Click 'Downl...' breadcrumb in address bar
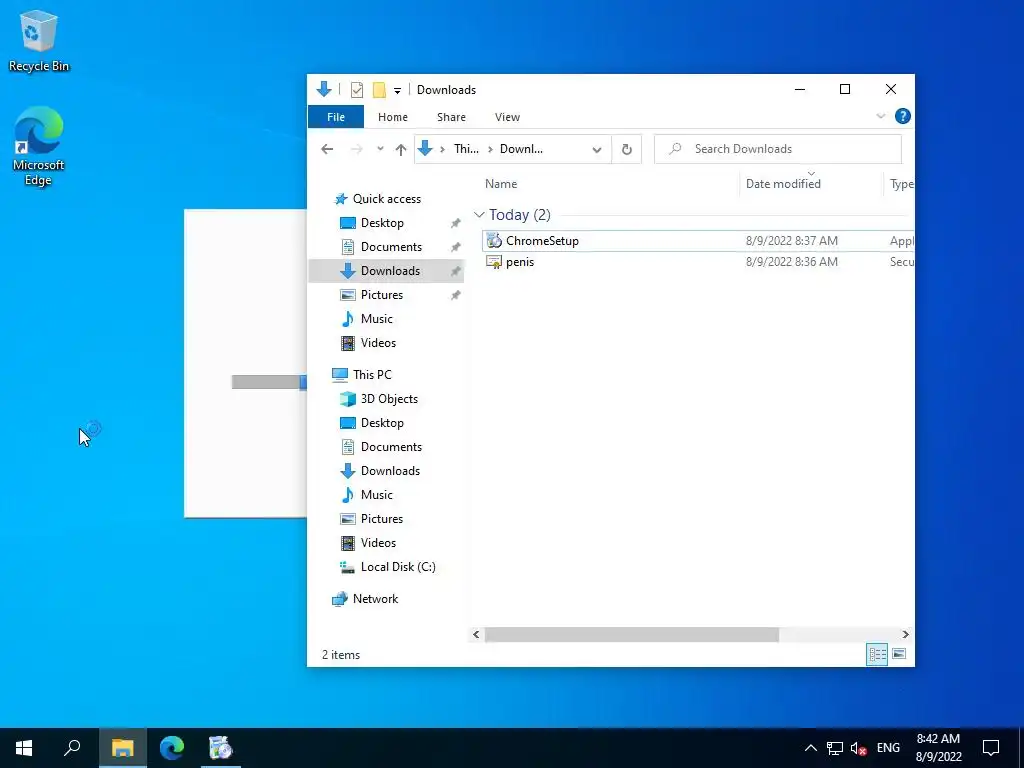The height and width of the screenshot is (768, 1024). [x=521, y=149]
